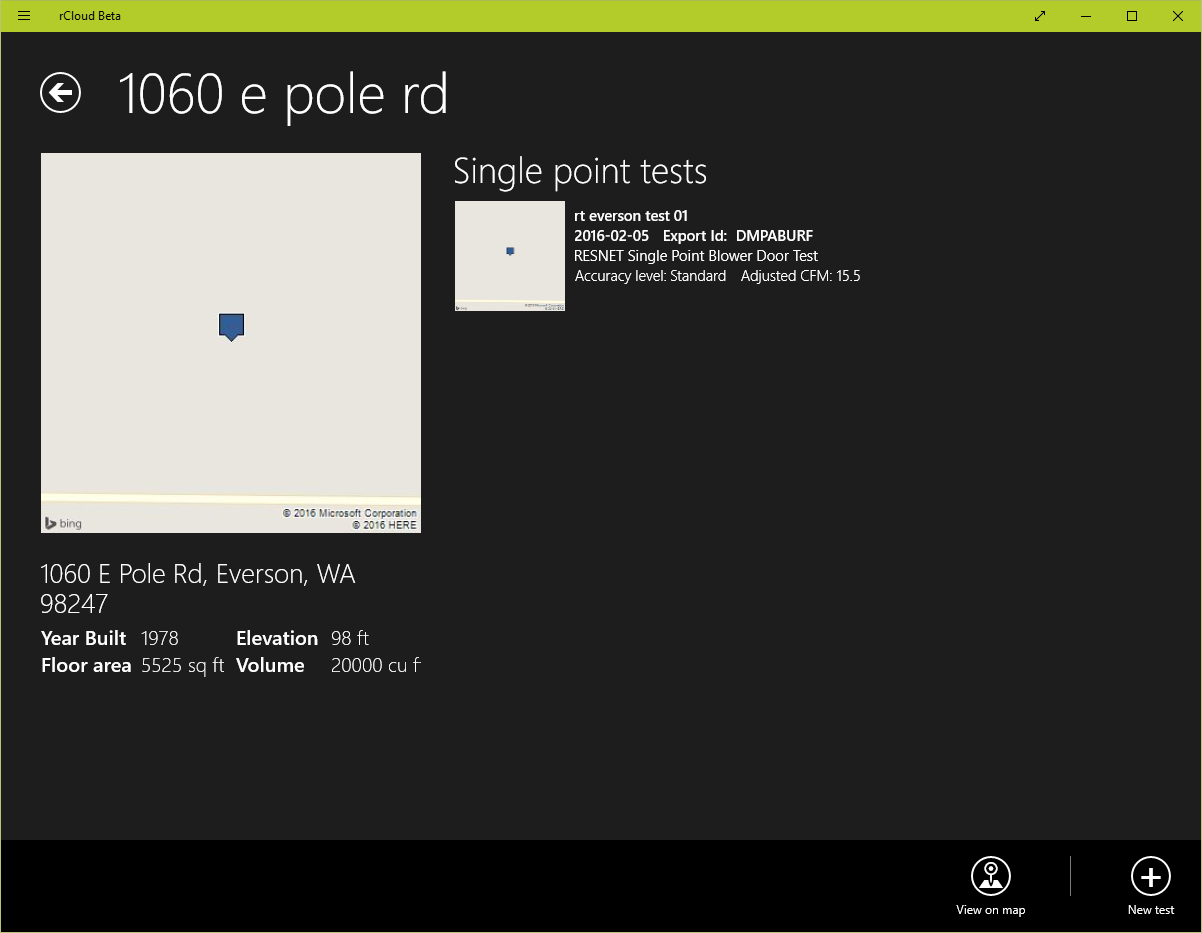Click RESNET Single Point Blower Door Test
Screen dimensions: 1202x933
point(696,256)
